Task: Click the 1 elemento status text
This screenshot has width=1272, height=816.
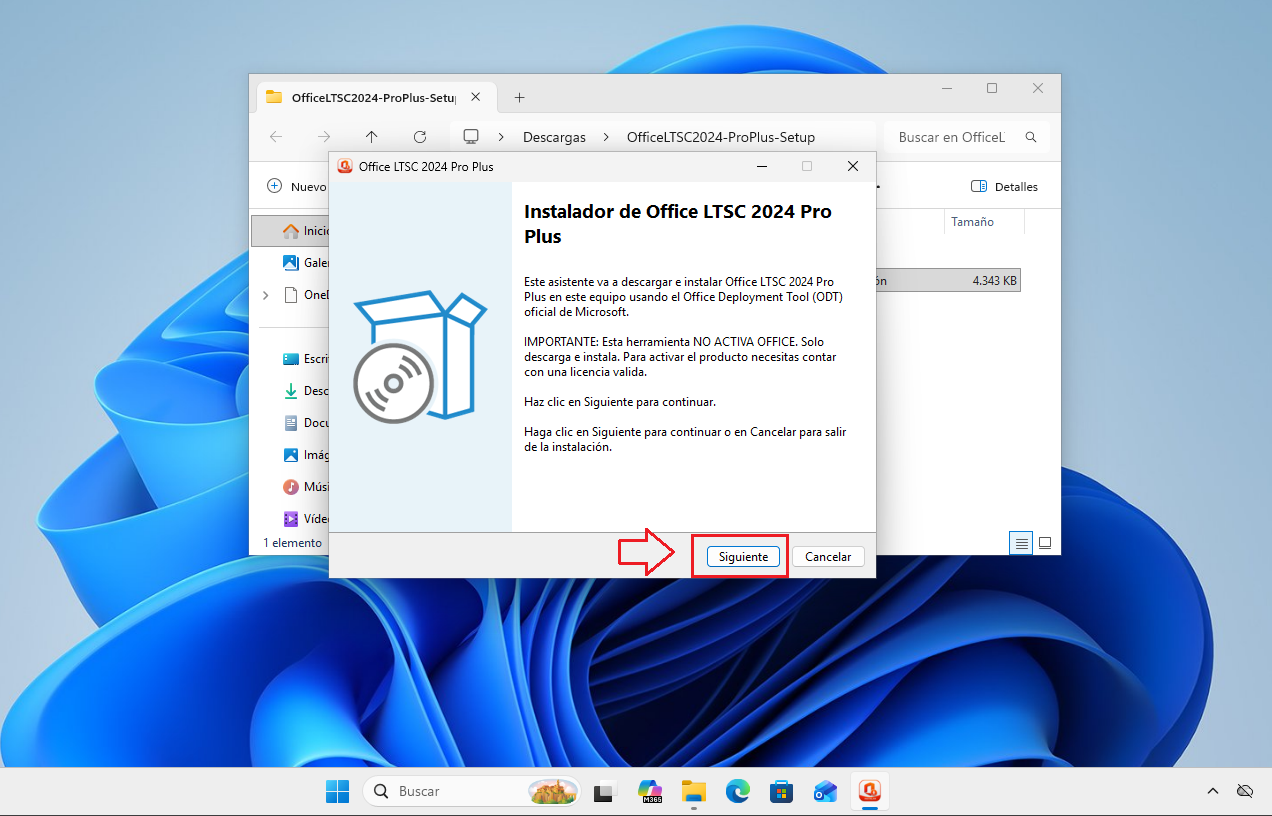Action: (x=292, y=543)
